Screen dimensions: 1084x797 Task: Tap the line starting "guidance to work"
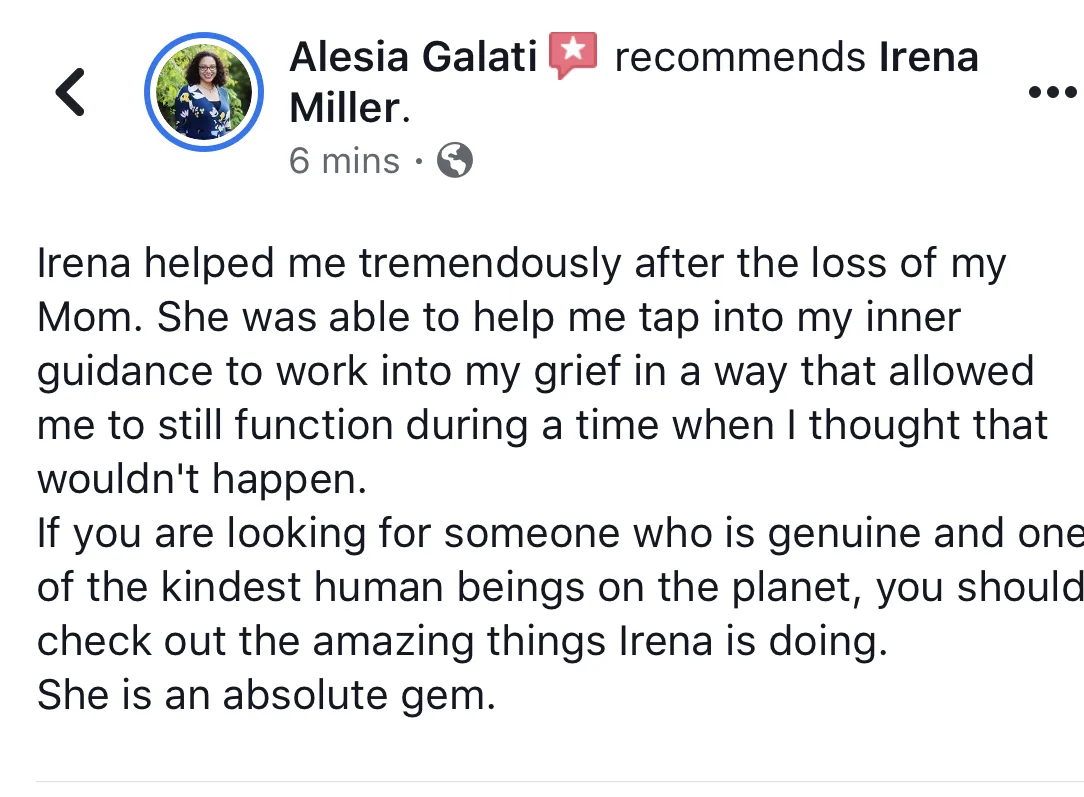tap(535, 371)
